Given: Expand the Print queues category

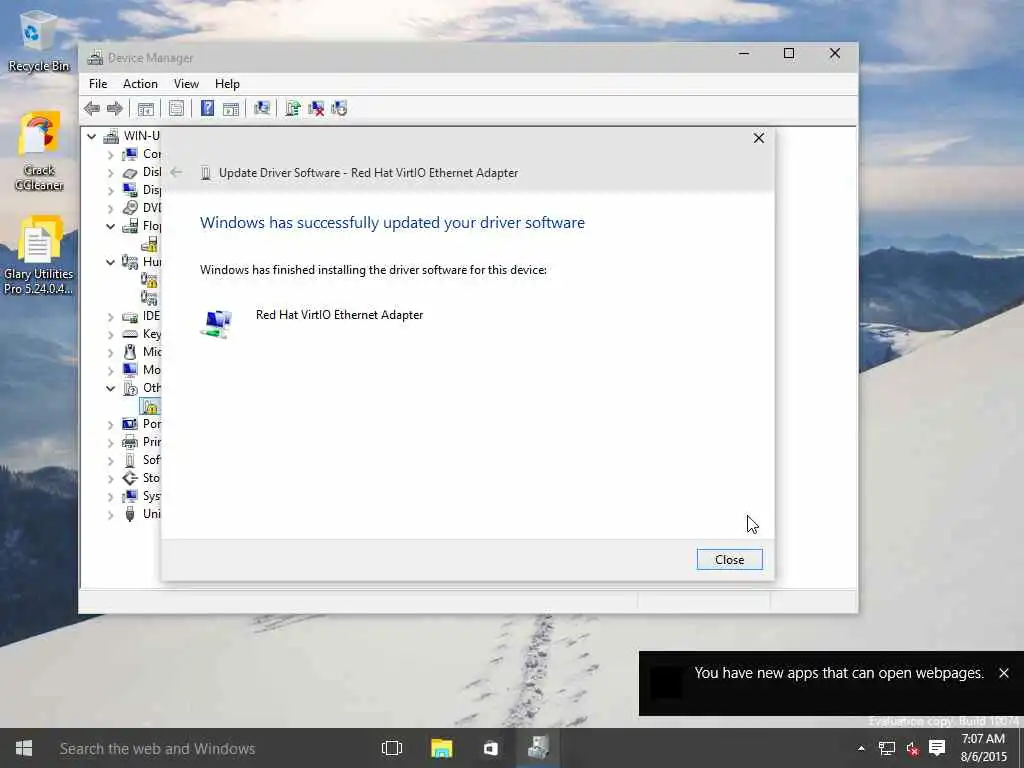Looking at the screenshot, I should pos(110,443).
